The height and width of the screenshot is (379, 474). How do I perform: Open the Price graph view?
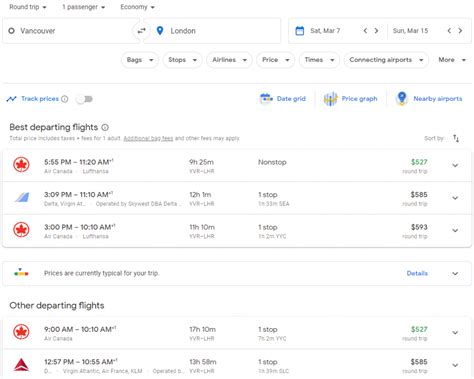point(350,99)
